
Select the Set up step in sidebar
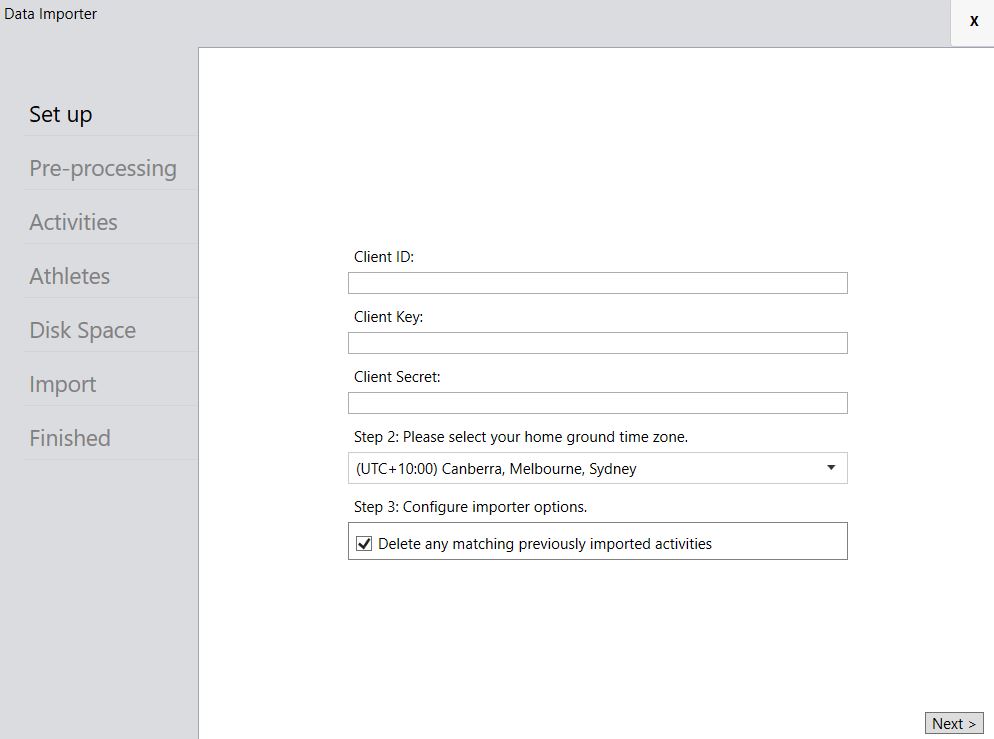click(61, 115)
